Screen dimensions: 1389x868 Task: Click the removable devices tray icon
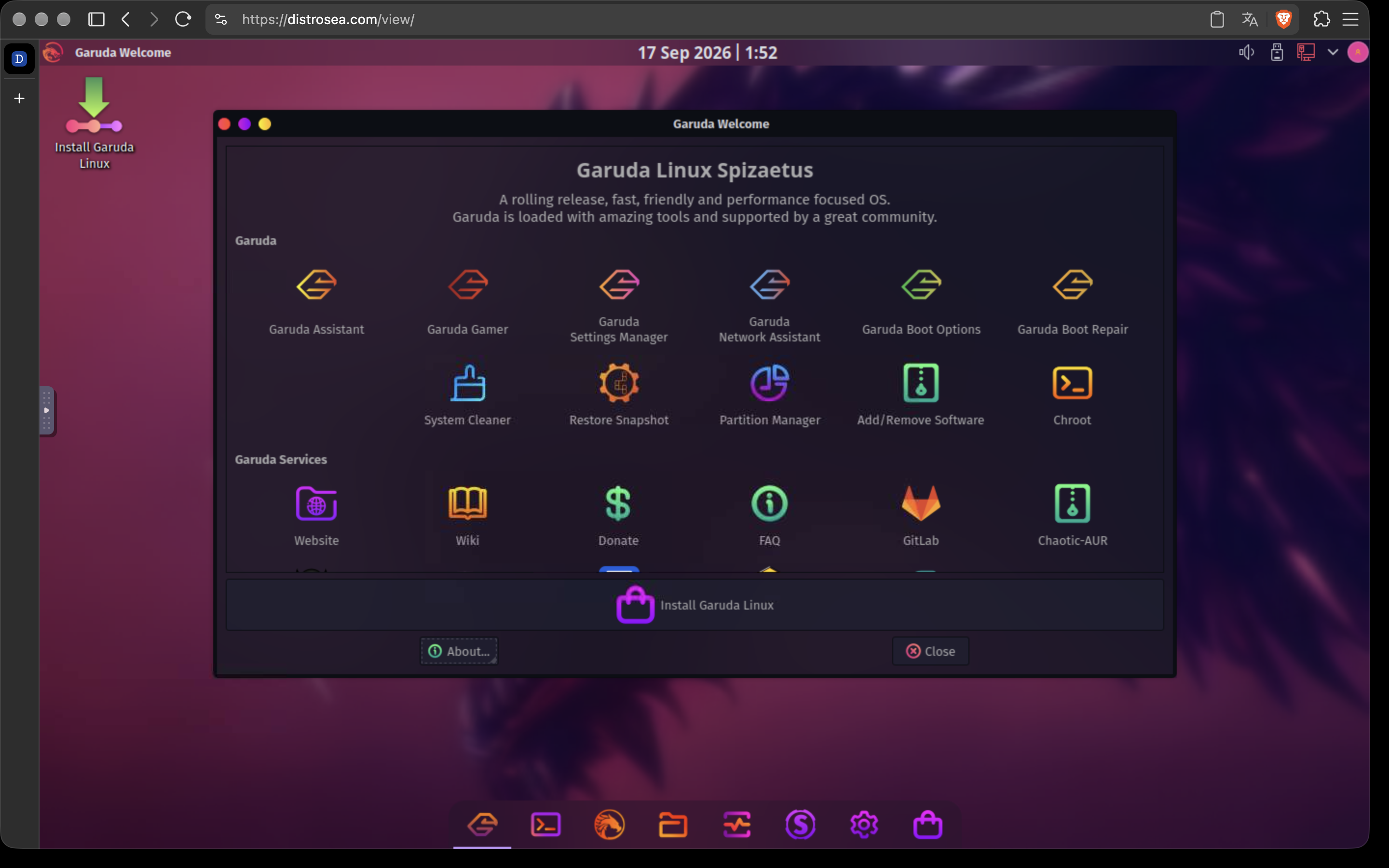pos(1277,52)
